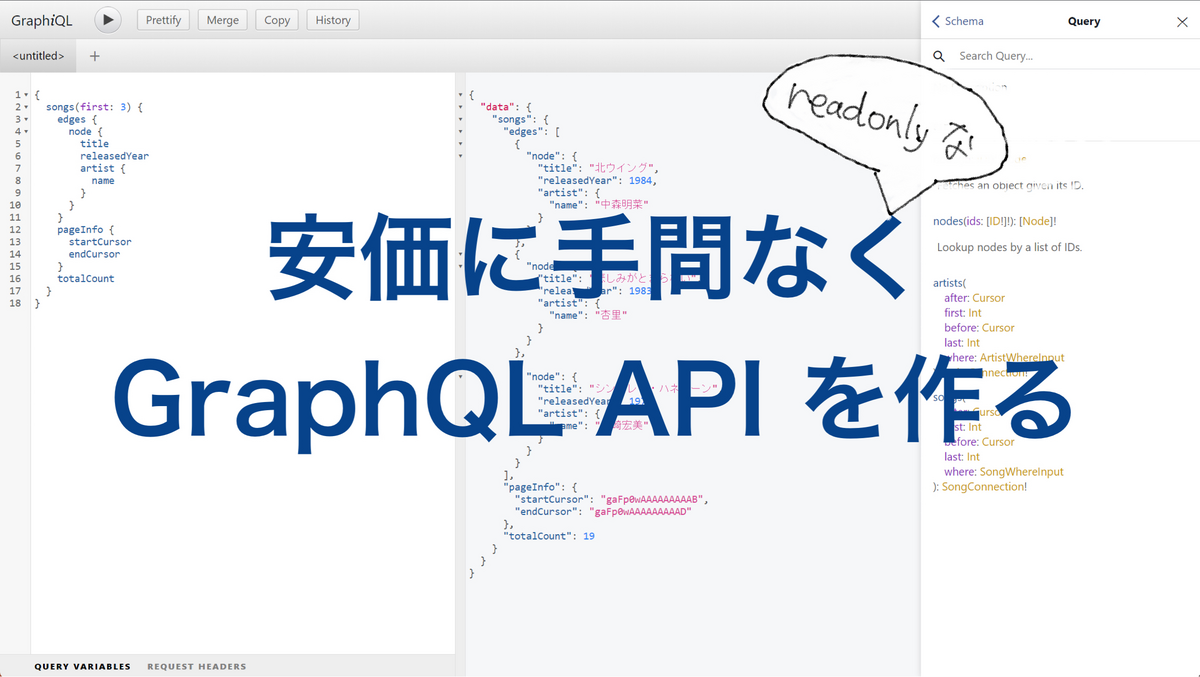The image size is (1200, 677).
Task: Click the "杏里" artist name value
Action: point(611,315)
